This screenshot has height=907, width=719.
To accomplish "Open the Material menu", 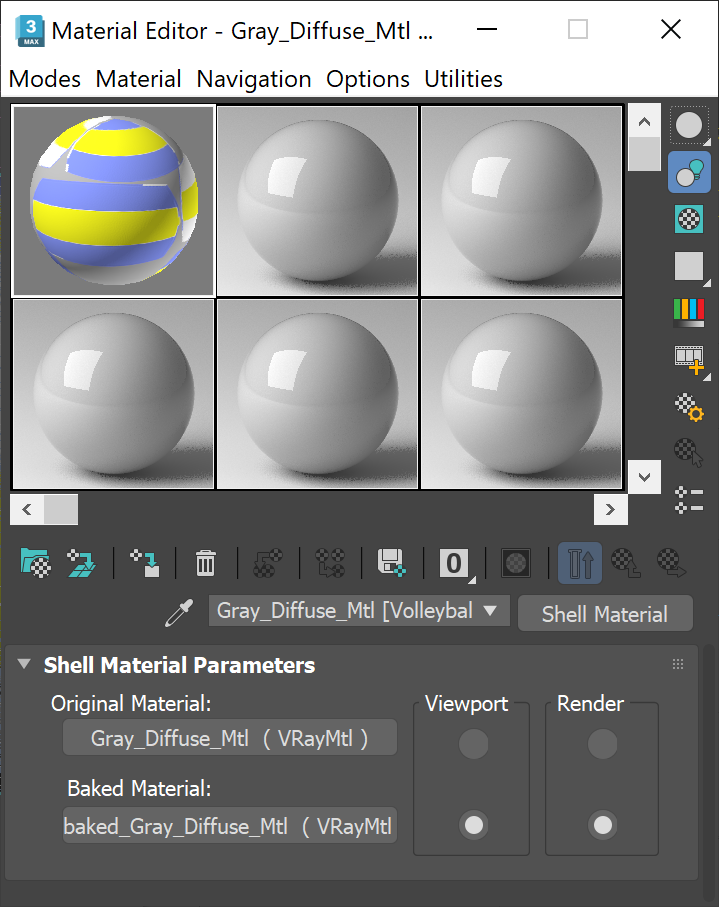I will (138, 79).
